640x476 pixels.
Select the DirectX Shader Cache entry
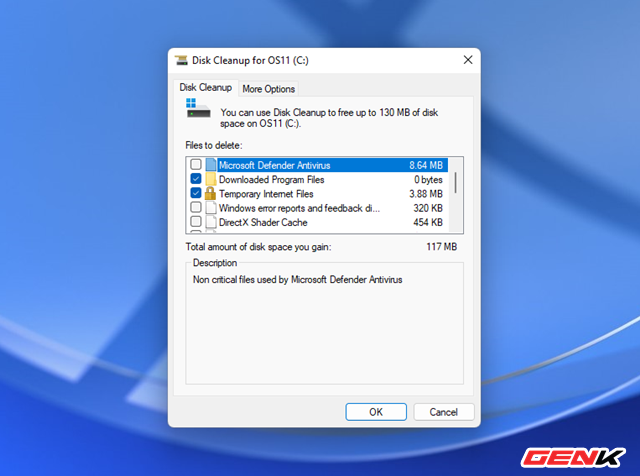pos(318,222)
